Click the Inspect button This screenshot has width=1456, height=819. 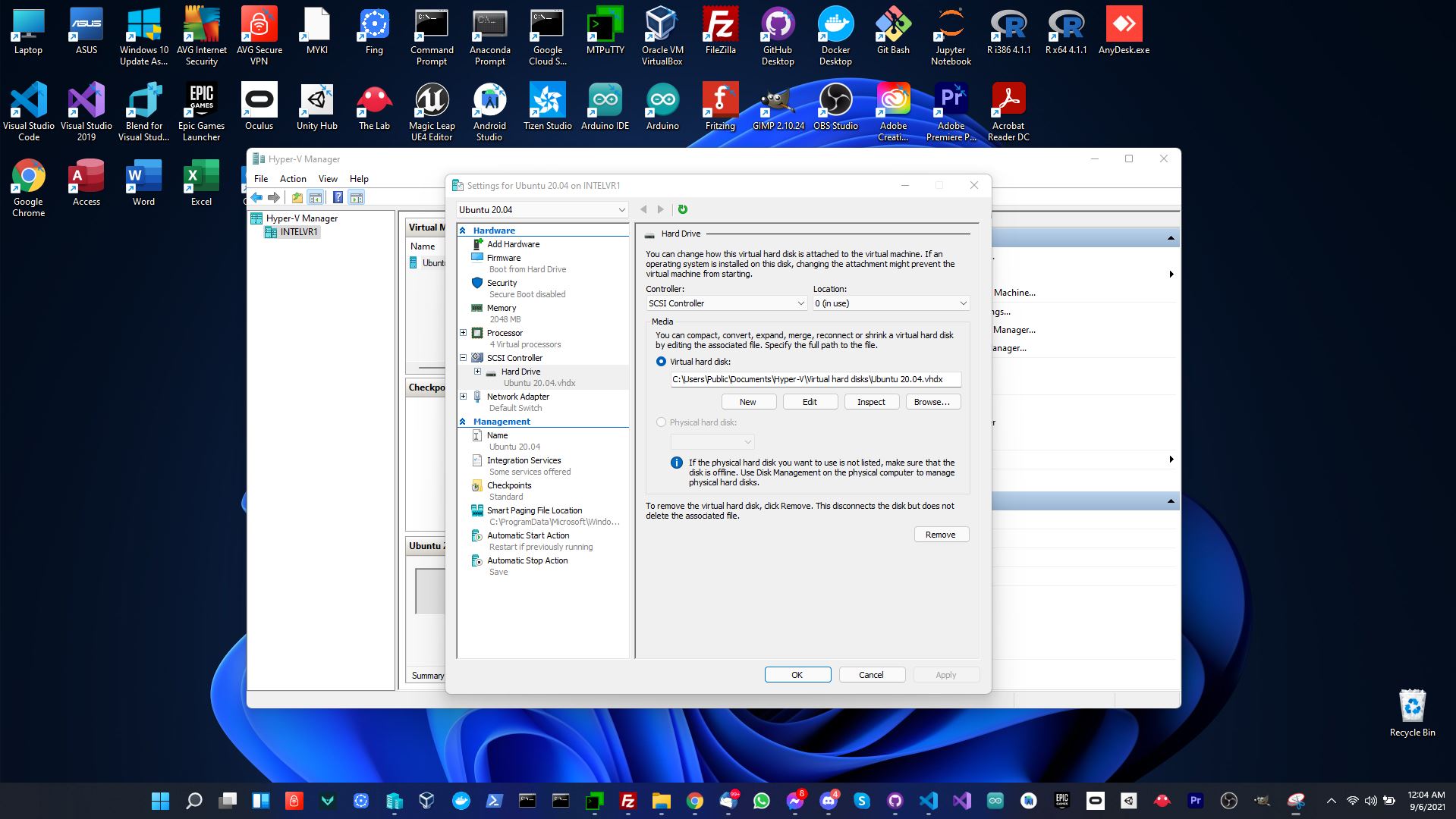[871, 402]
